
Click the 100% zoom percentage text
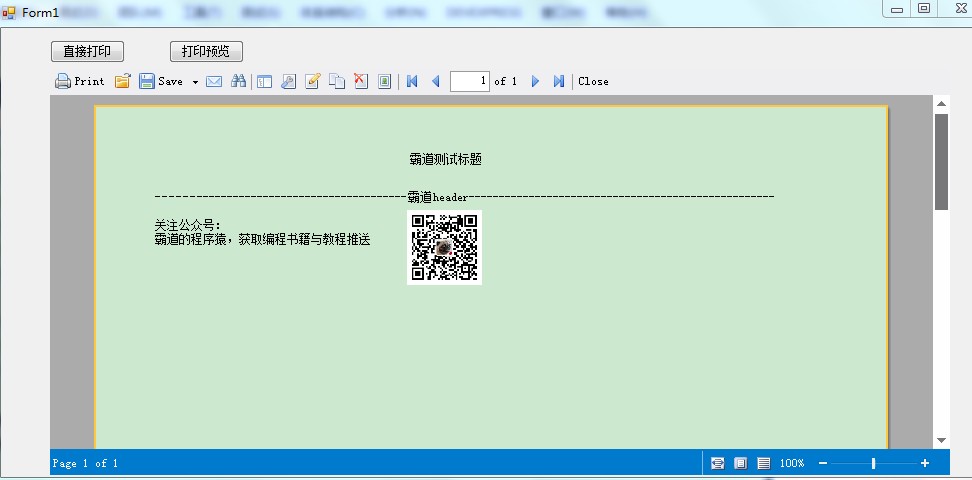[792, 463]
